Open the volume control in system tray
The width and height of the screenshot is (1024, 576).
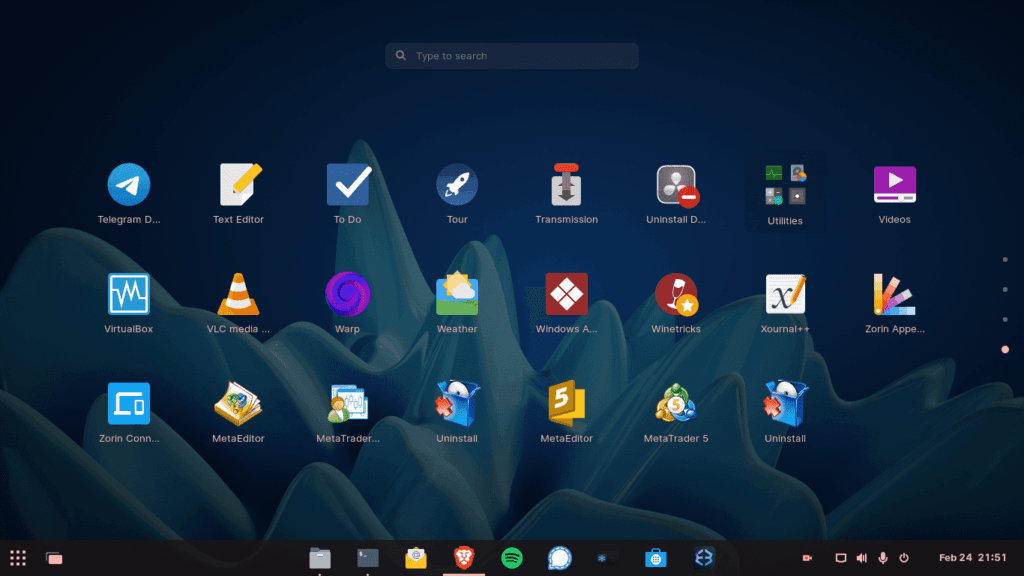[862, 558]
